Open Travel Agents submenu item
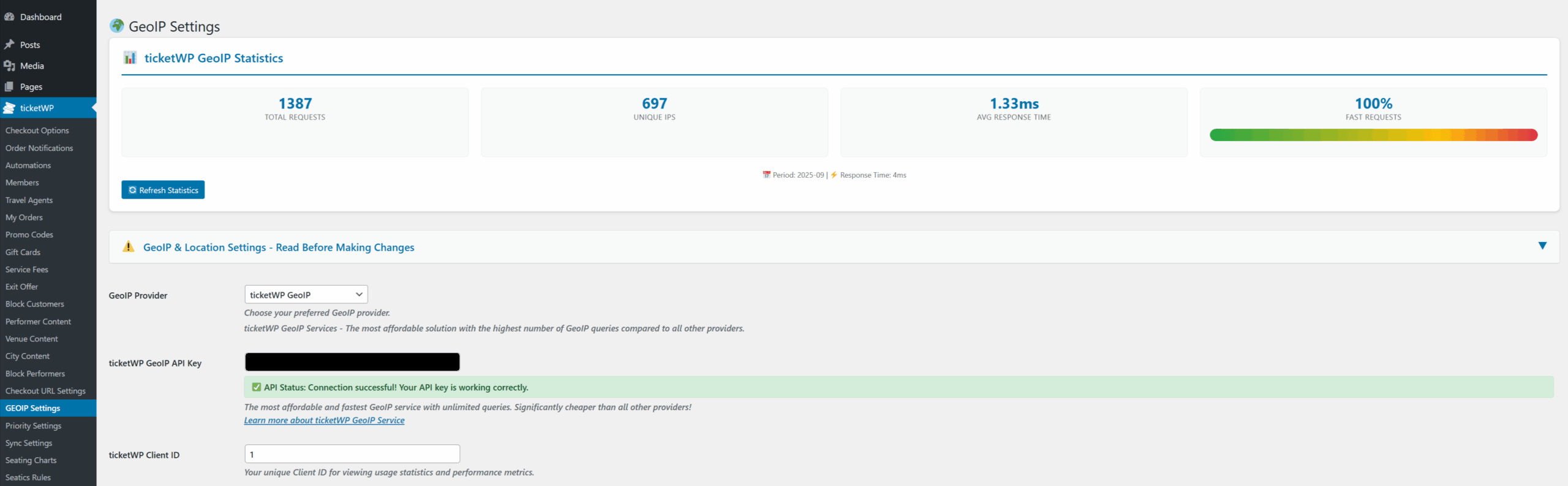 tap(29, 200)
